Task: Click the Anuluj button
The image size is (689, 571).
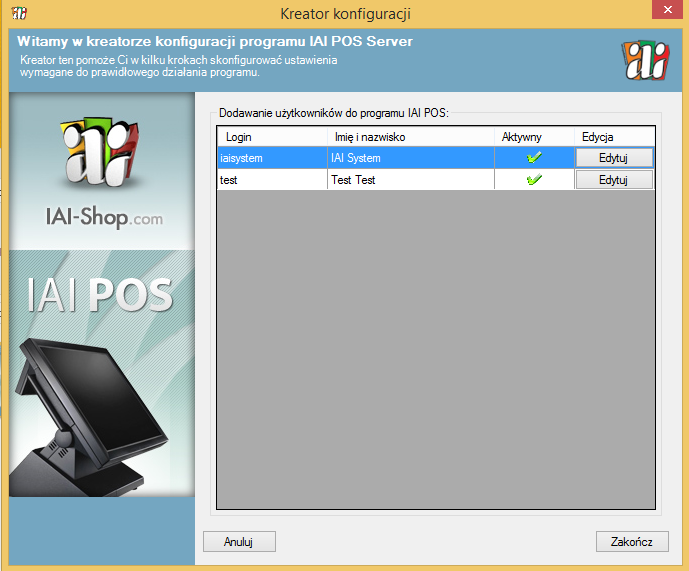Action: pos(239,541)
